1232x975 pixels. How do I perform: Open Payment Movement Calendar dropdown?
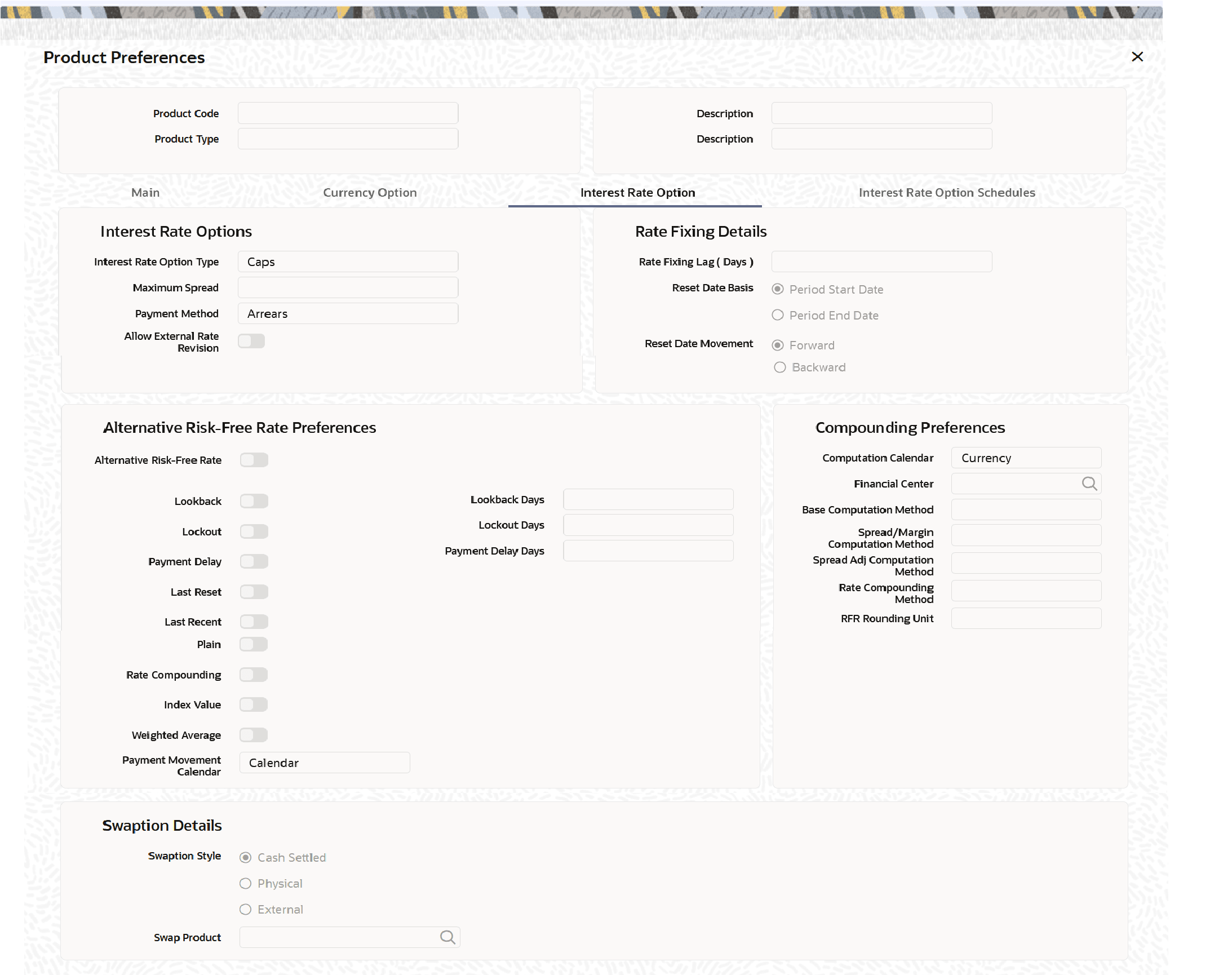[324, 763]
